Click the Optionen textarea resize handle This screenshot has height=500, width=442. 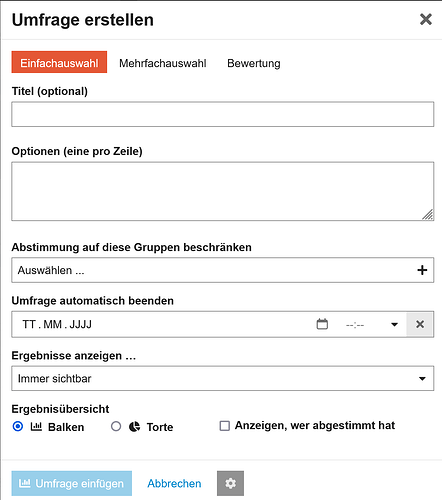tap(428, 215)
